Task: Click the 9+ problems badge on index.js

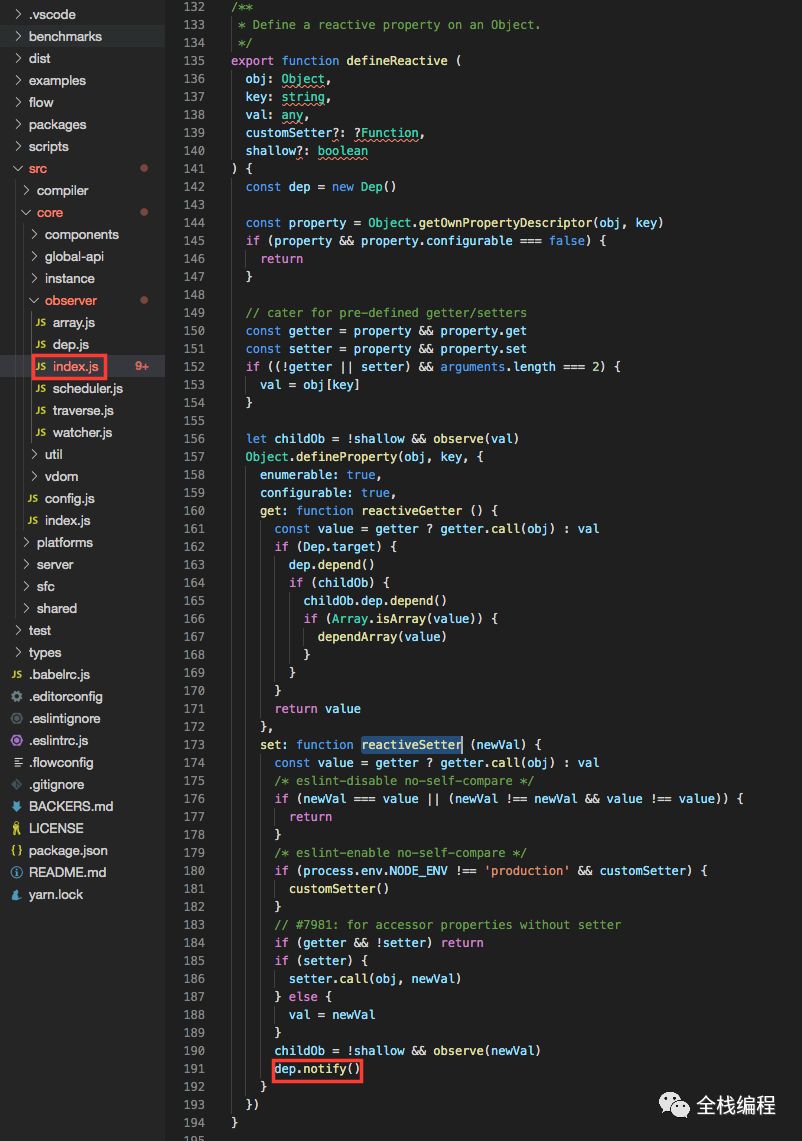Action: tap(142, 367)
